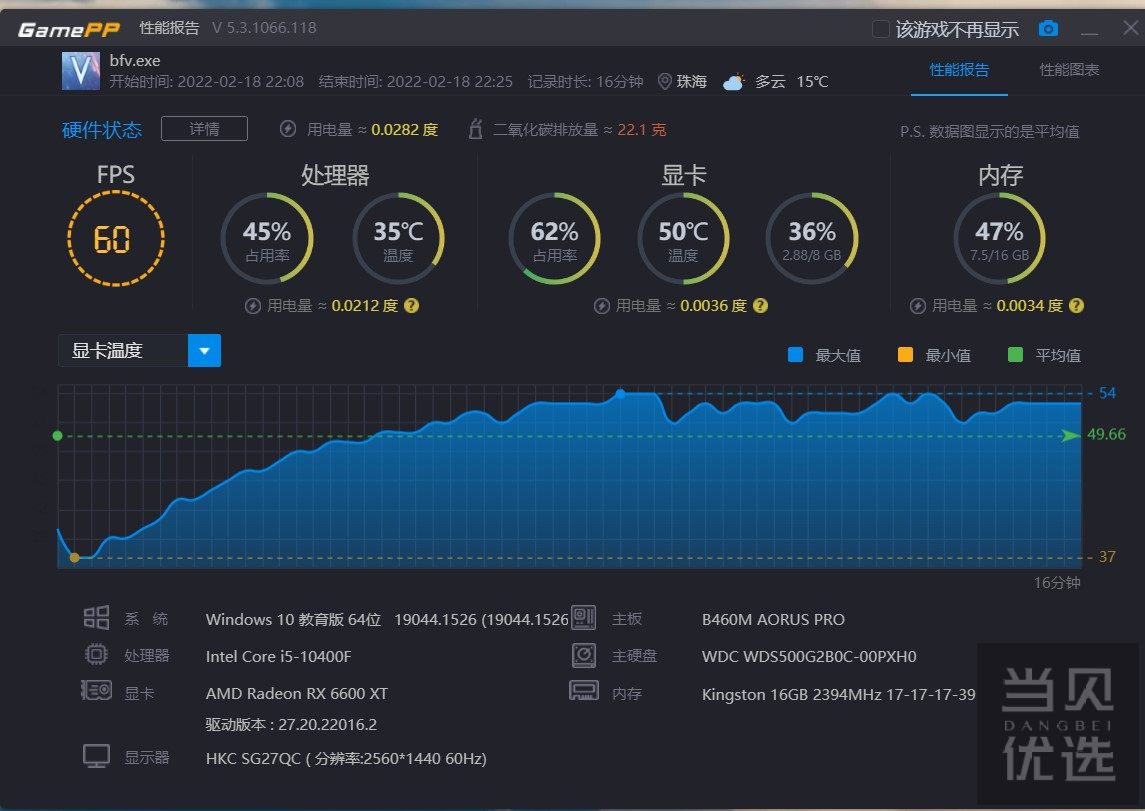Viewport: 1145px width, 811px height.
Task: Expand the 显卡温度 dropdown arrow
Action: click(x=204, y=350)
